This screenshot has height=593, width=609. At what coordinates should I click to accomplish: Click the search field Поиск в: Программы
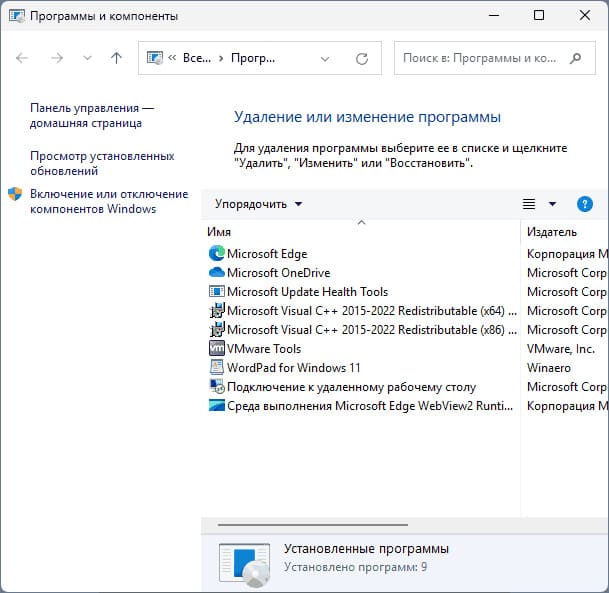click(x=480, y=58)
